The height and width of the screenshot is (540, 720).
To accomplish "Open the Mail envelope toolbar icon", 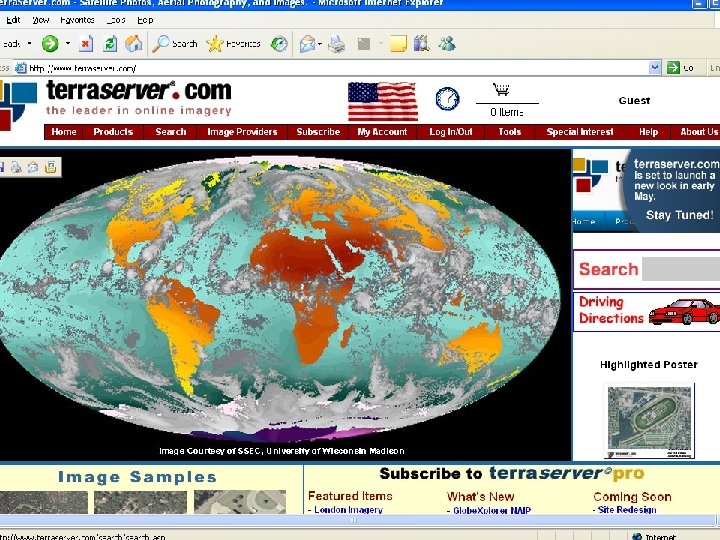I will click(307, 44).
